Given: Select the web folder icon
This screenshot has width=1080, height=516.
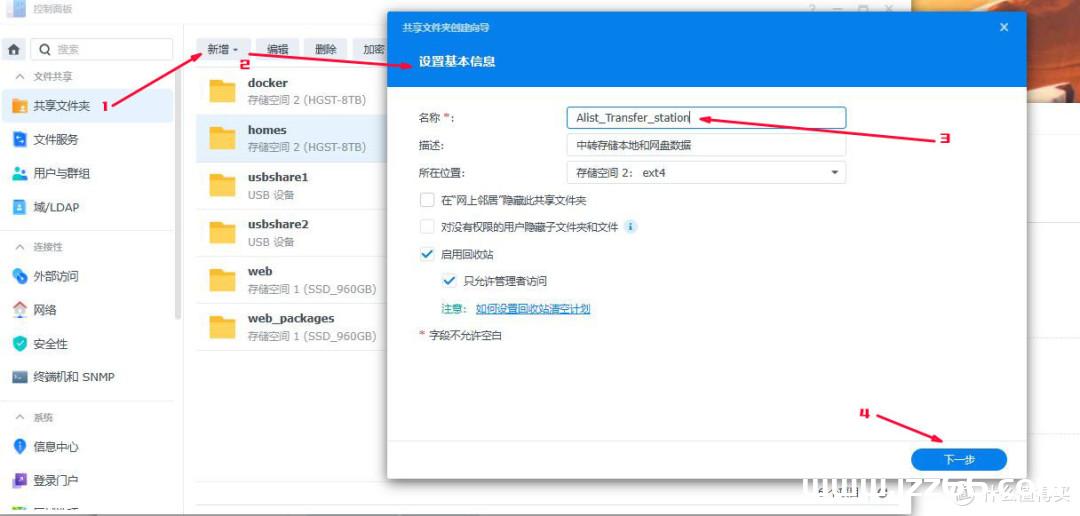Looking at the screenshot, I should pos(222,280).
